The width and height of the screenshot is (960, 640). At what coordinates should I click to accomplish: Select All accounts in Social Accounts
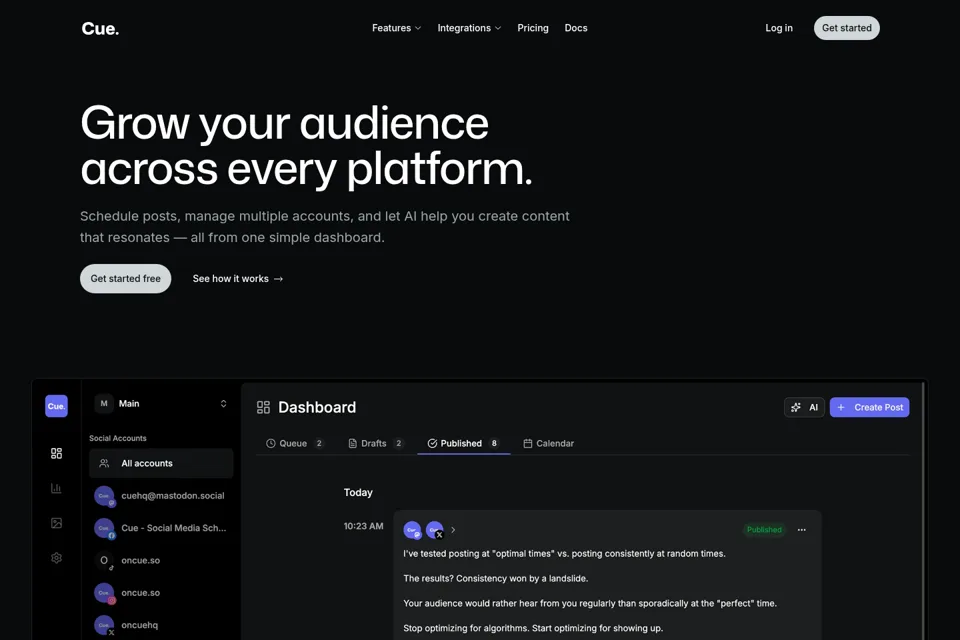point(161,464)
